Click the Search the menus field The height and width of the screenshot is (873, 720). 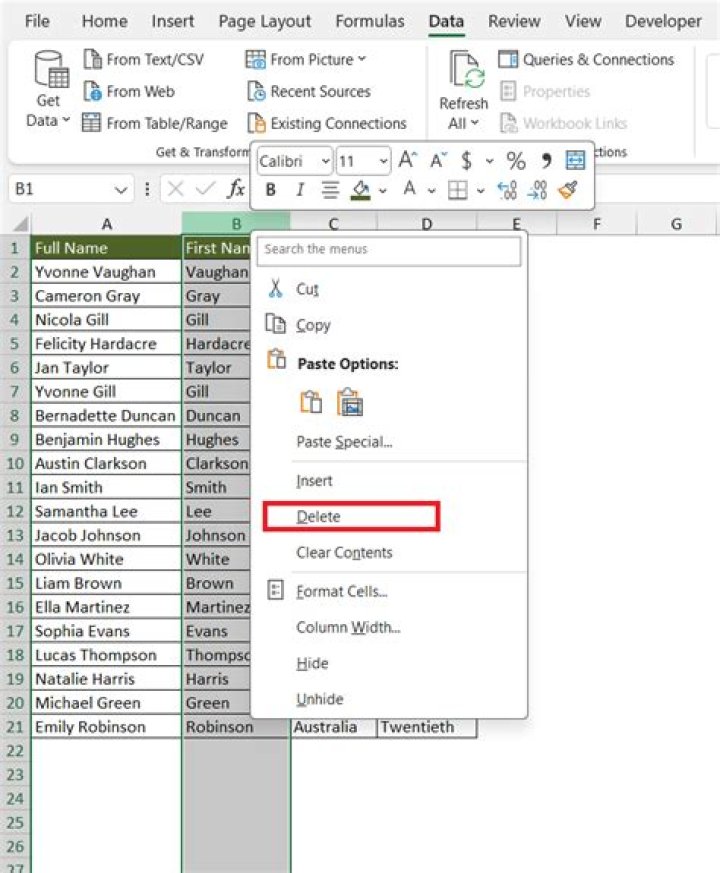(x=389, y=250)
